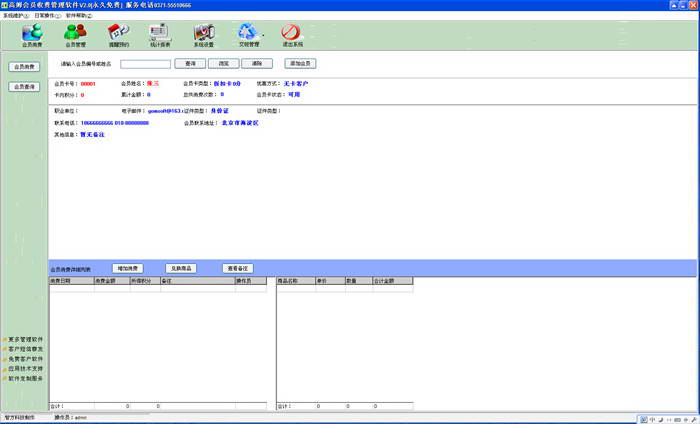
Task: Open the 日常操作 menu
Action: [x=46, y=16]
